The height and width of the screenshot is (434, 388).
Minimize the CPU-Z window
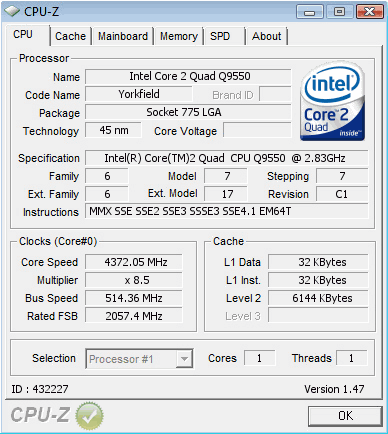point(310,12)
